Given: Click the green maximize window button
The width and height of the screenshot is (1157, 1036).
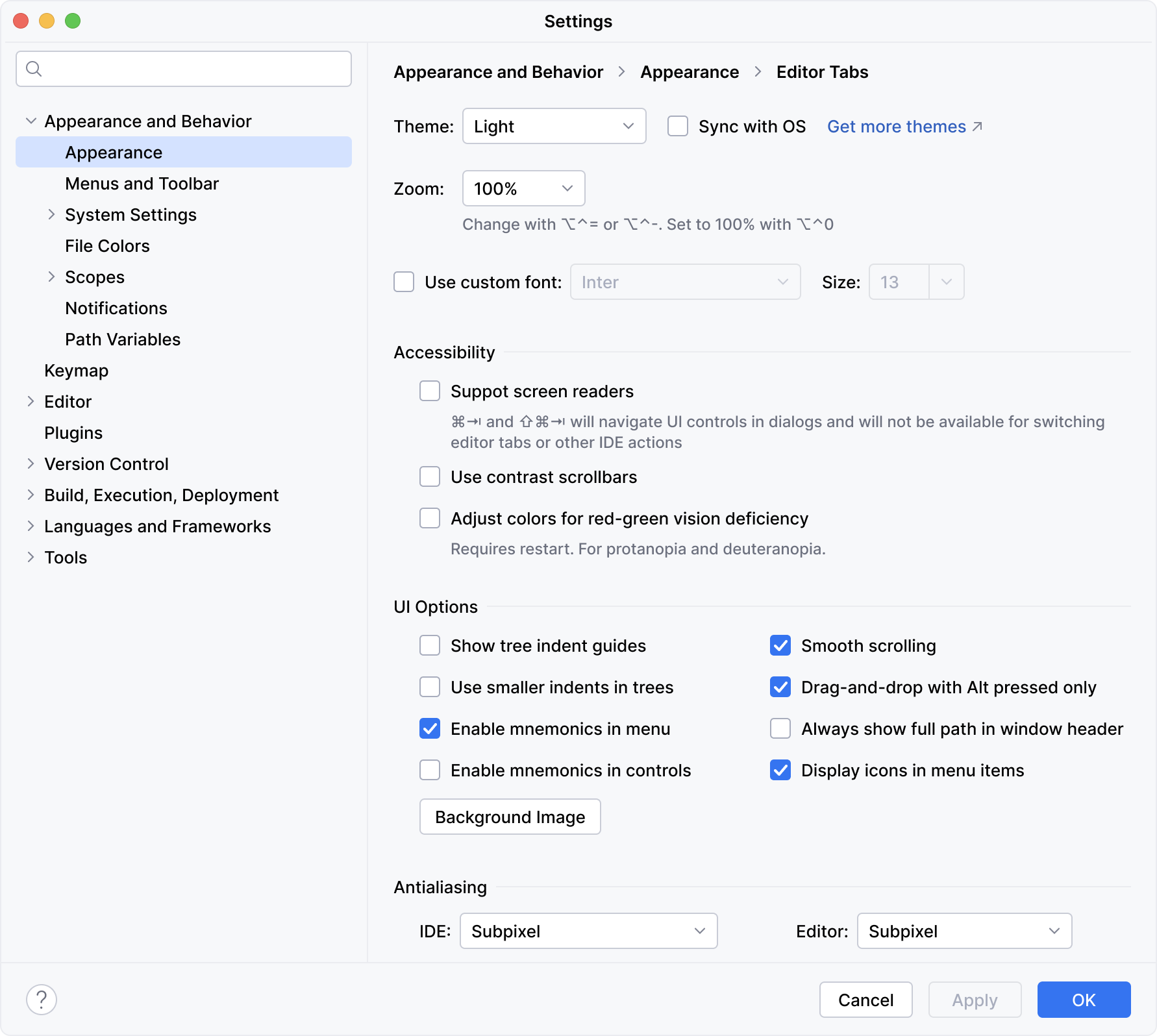Looking at the screenshot, I should (73, 21).
